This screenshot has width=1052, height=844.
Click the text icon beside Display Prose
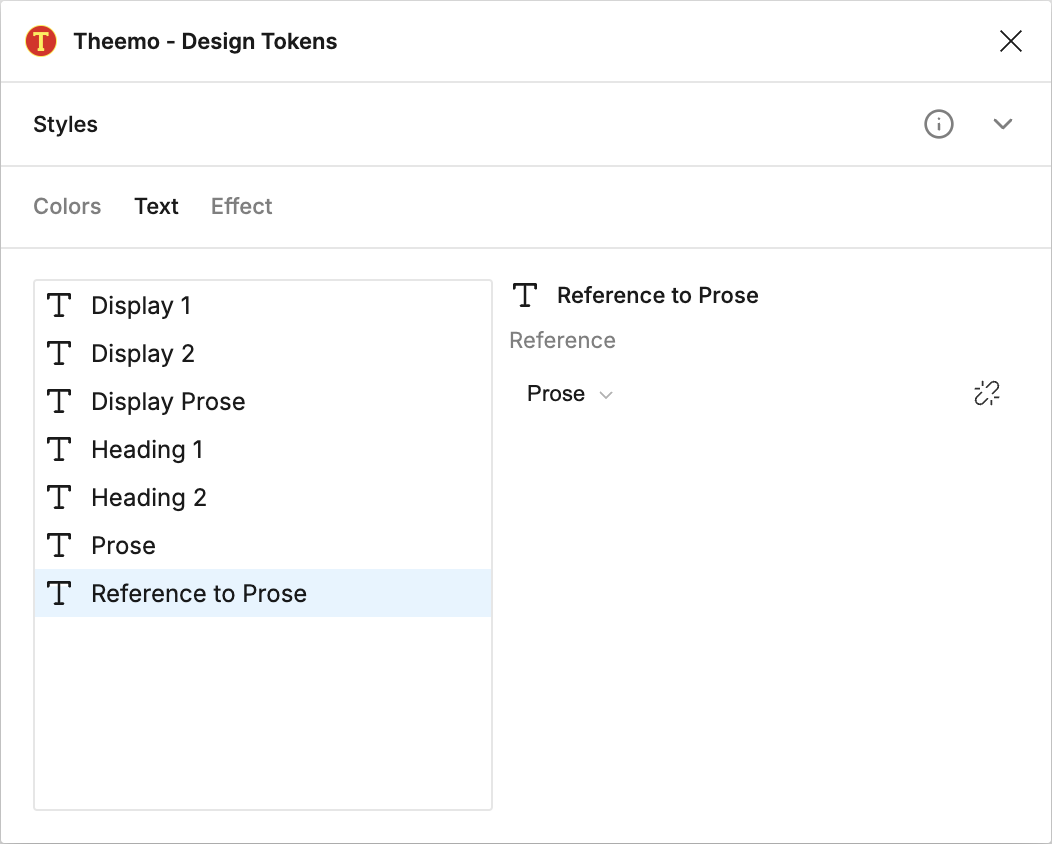pos(60,402)
